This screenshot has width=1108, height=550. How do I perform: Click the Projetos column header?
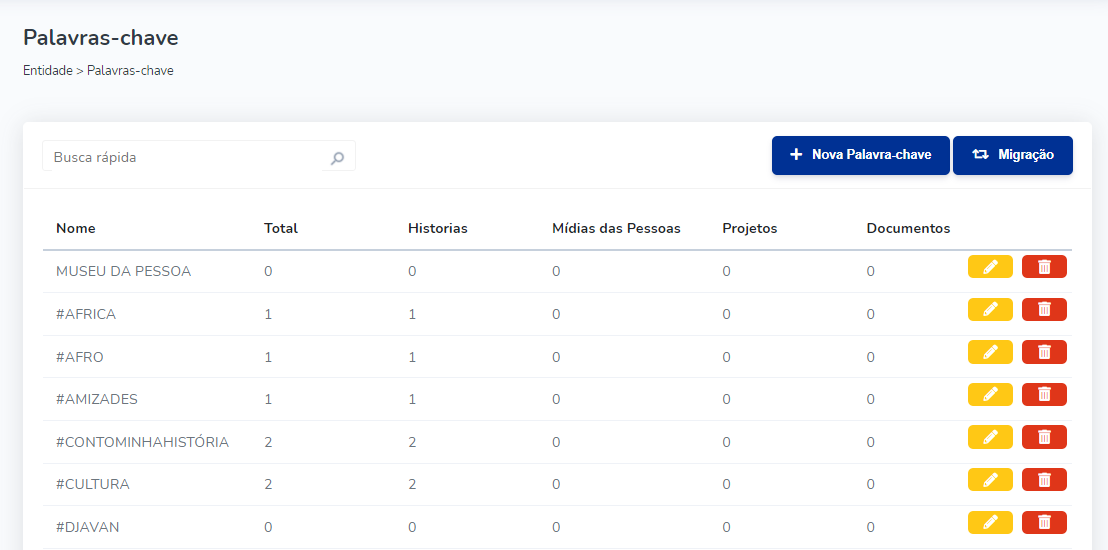click(x=750, y=228)
